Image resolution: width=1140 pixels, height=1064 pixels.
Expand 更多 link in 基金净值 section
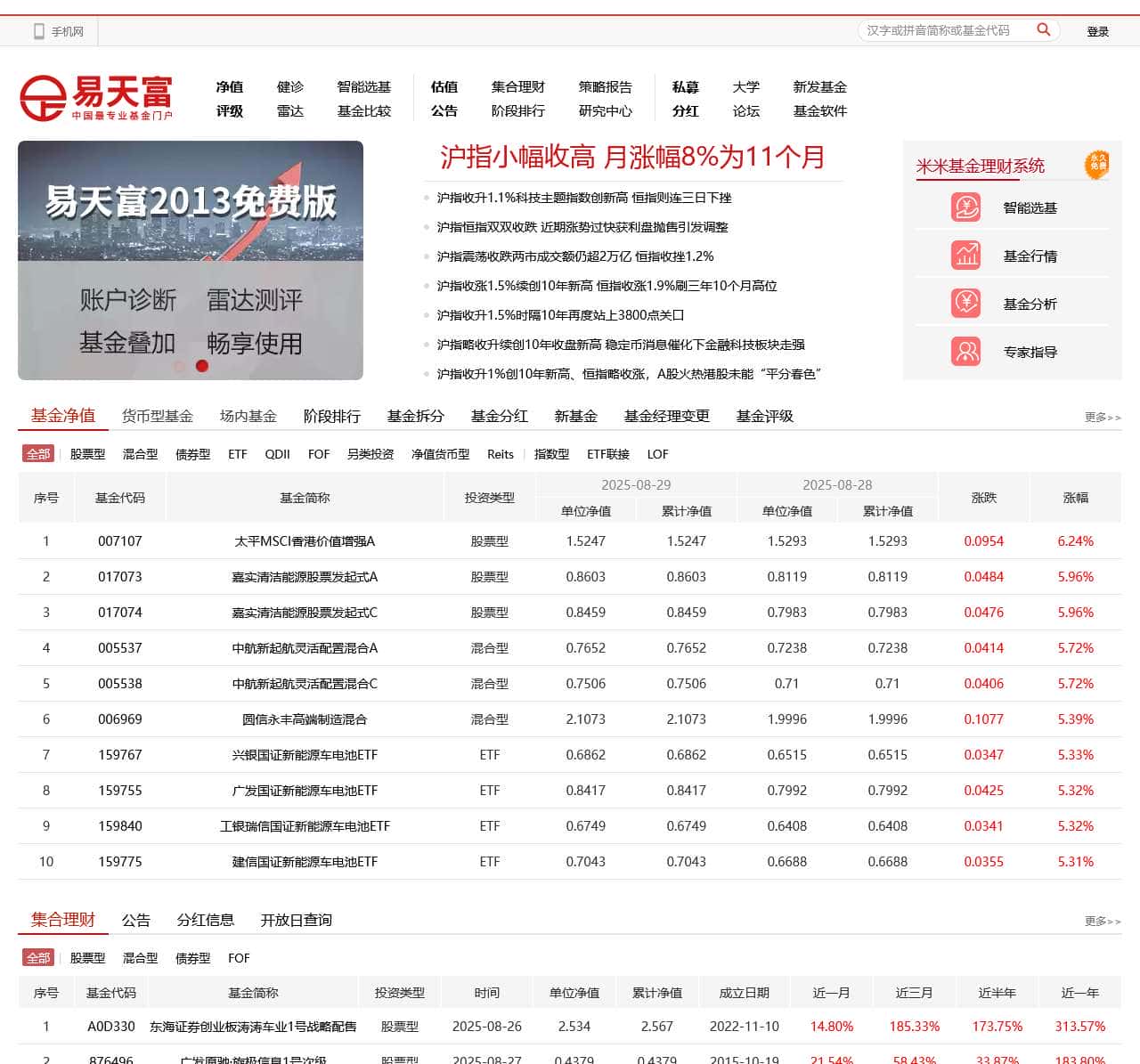point(1102,417)
